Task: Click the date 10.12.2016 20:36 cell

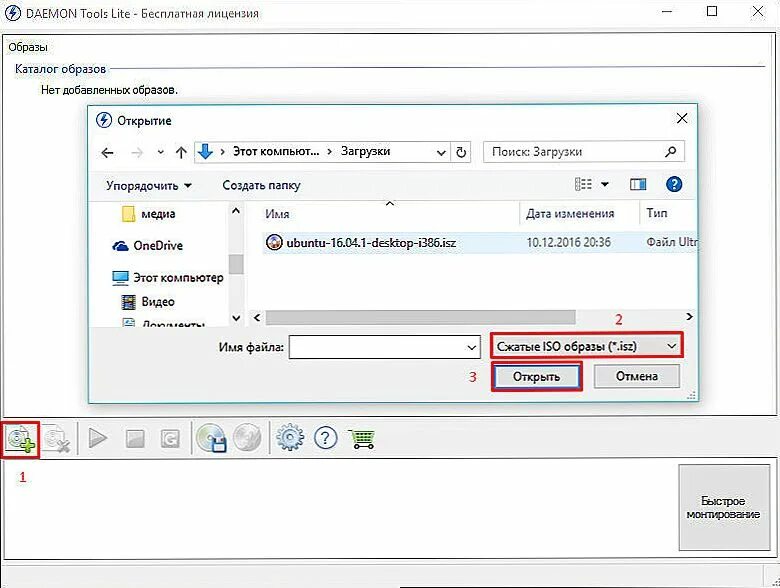Action: click(x=568, y=242)
